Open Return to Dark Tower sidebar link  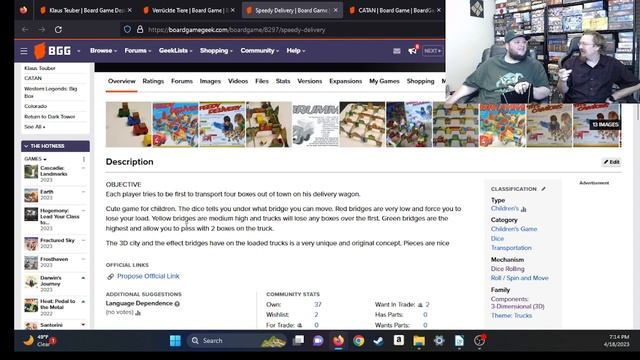pyautogui.click(x=50, y=117)
